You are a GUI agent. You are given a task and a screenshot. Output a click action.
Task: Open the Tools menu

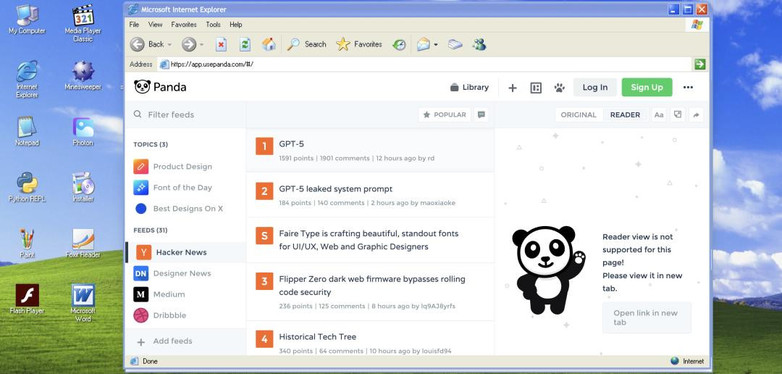point(213,24)
